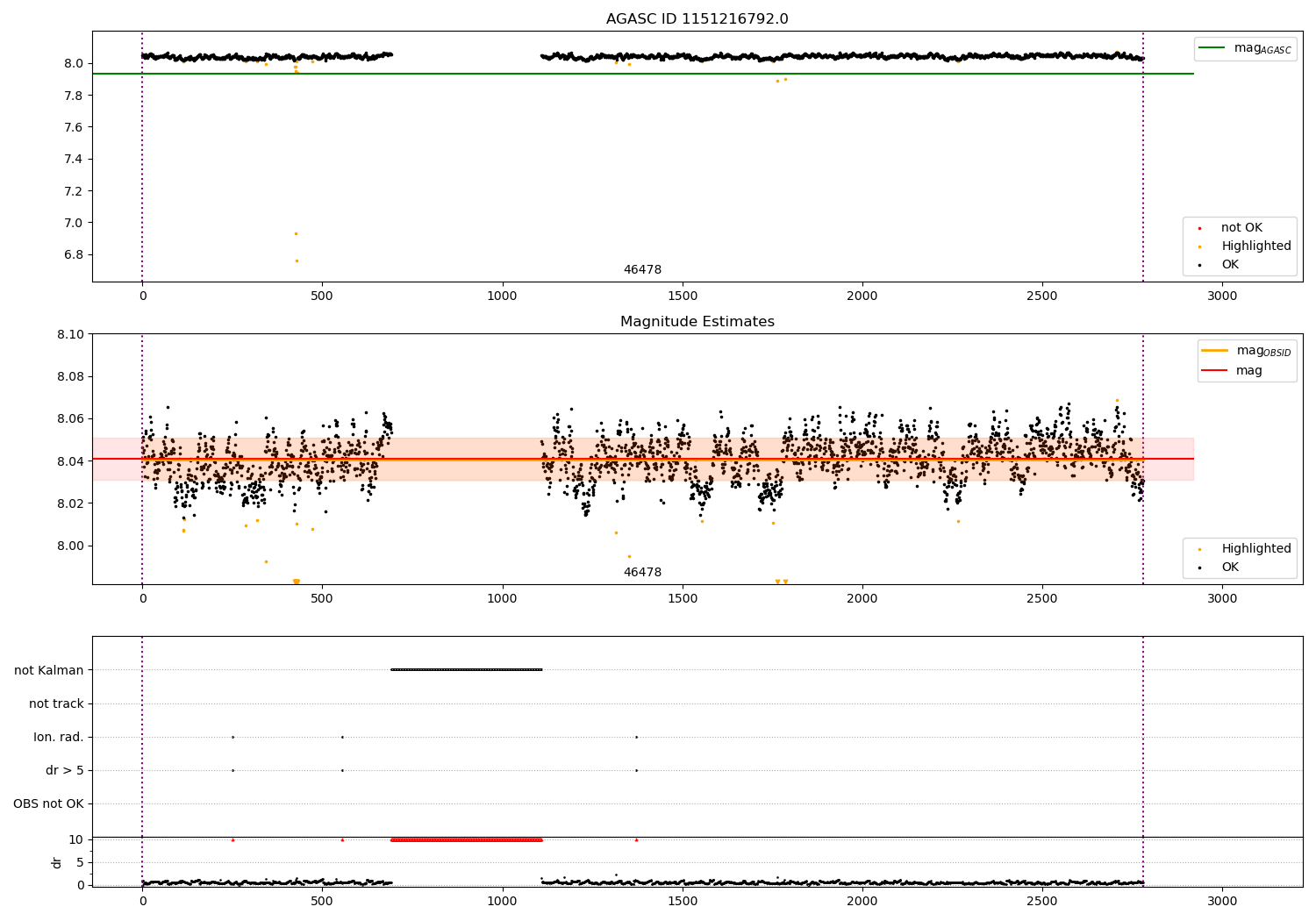
Task: Click the "not Kalman" row label
Action: pos(49,670)
